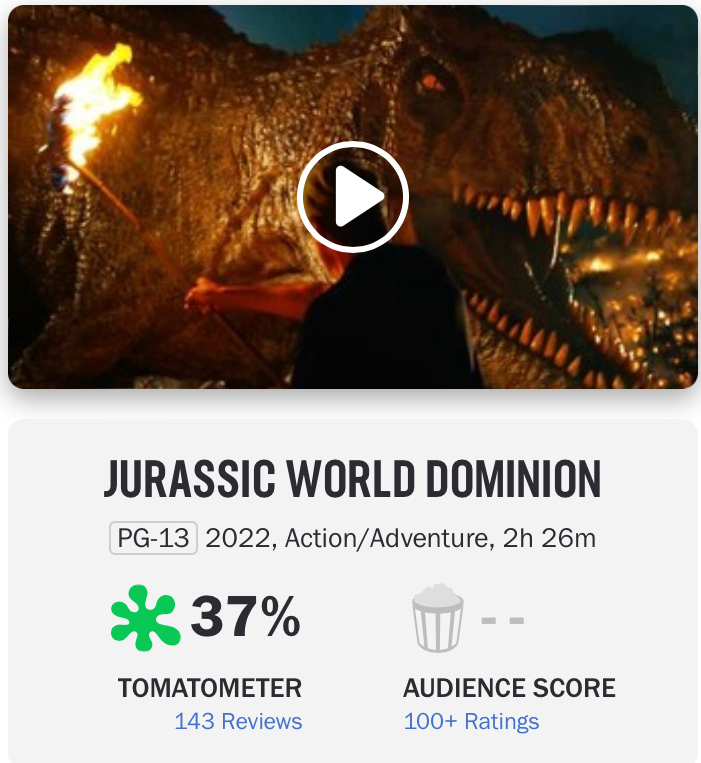Click the 37% Tomatometer score
This screenshot has width=701, height=763.
pos(245,617)
